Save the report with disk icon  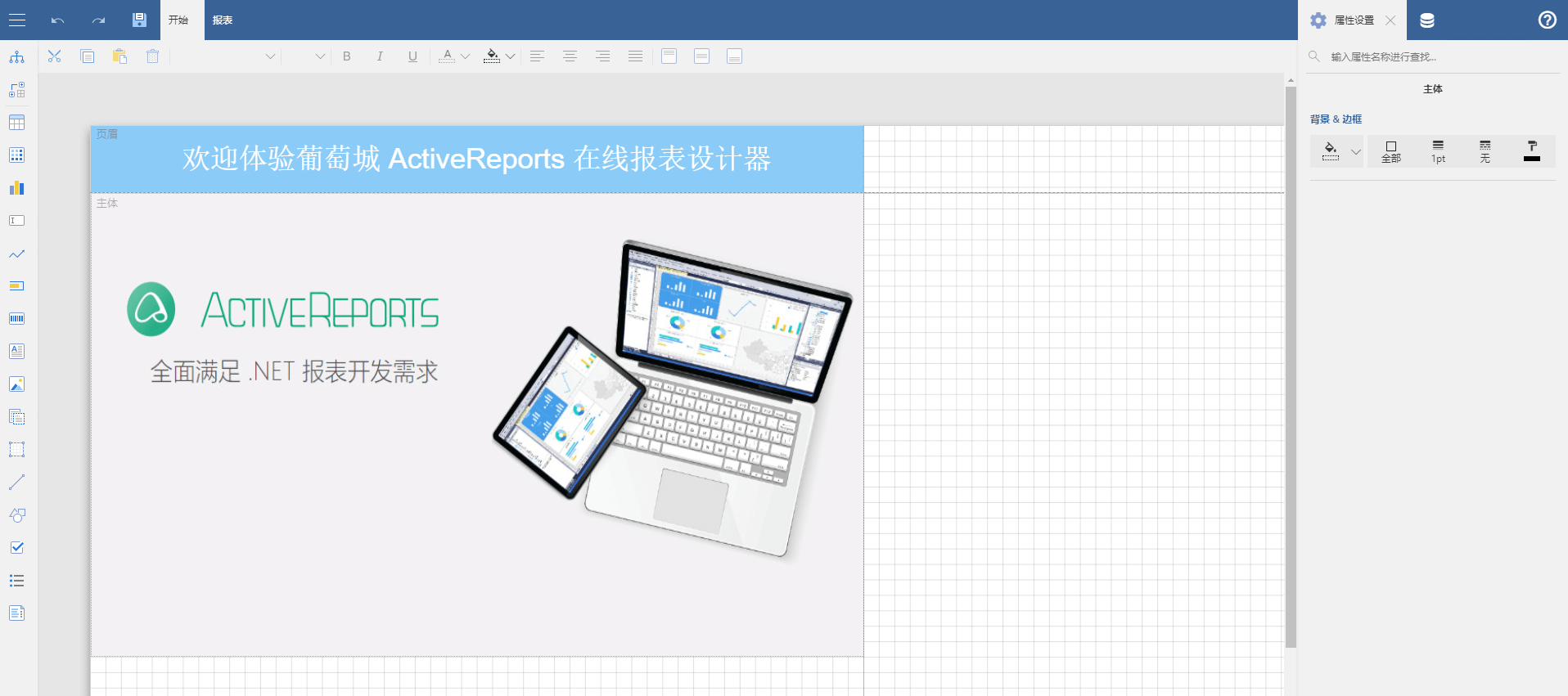click(139, 20)
